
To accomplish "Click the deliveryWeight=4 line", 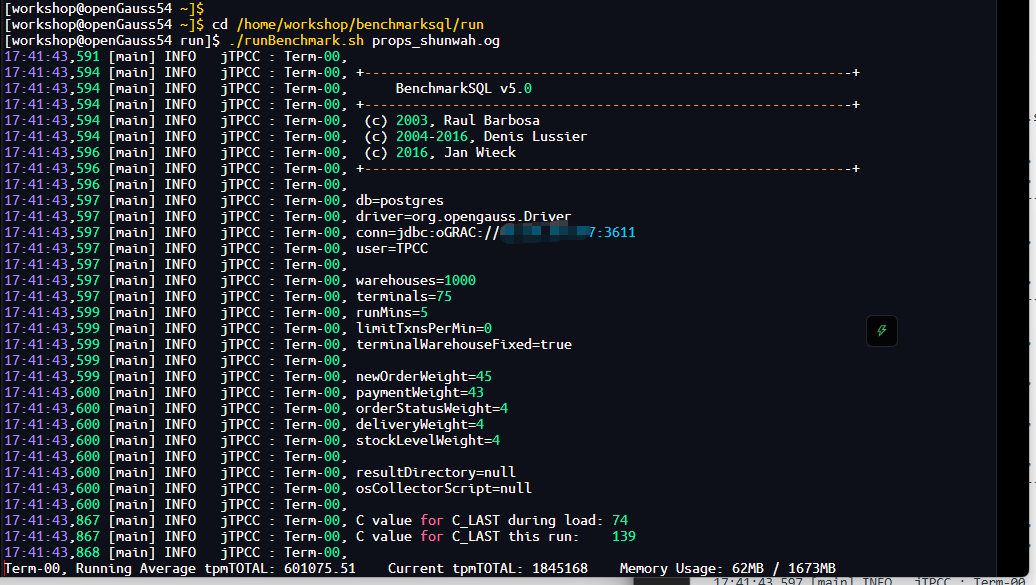I will [420, 424].
